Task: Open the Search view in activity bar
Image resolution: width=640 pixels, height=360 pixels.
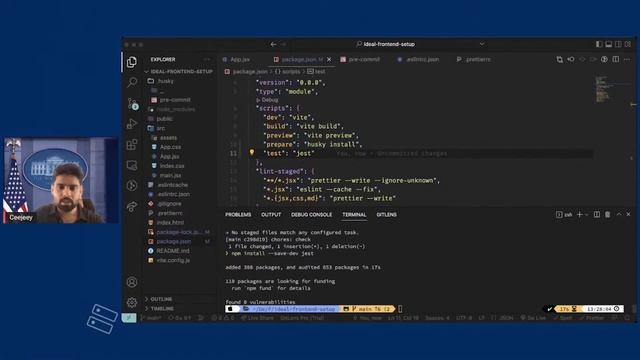Action: (132, 82)
